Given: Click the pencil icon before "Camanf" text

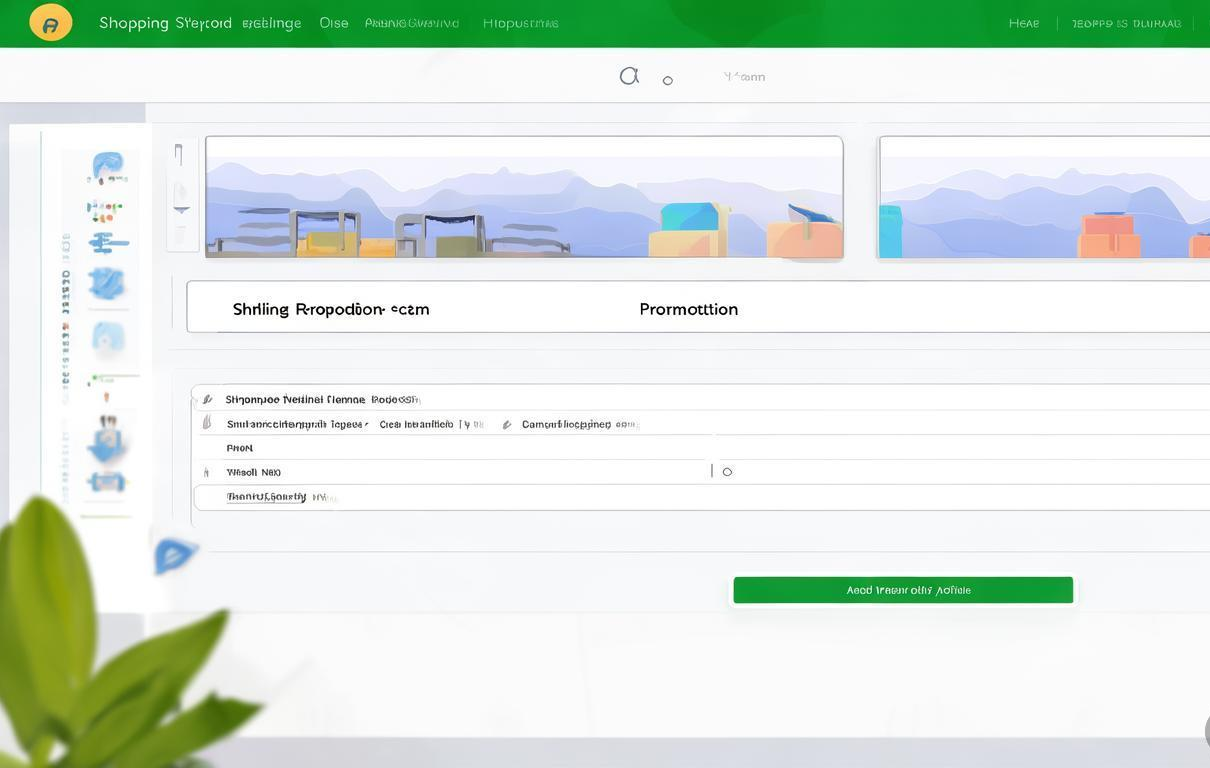Looking at the screenshot, I should tap(507, 424).
